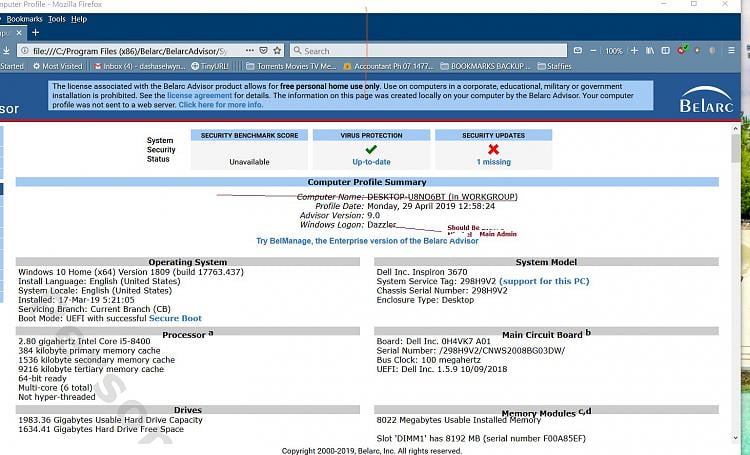This screenshot has height=455, width=750.
Task: Click the '1 missing' security updates link
Action: coord(494,162)
